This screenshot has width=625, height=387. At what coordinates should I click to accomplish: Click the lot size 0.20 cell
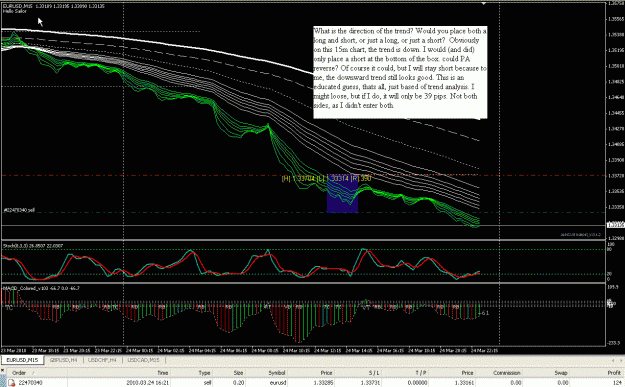point(238,383)
